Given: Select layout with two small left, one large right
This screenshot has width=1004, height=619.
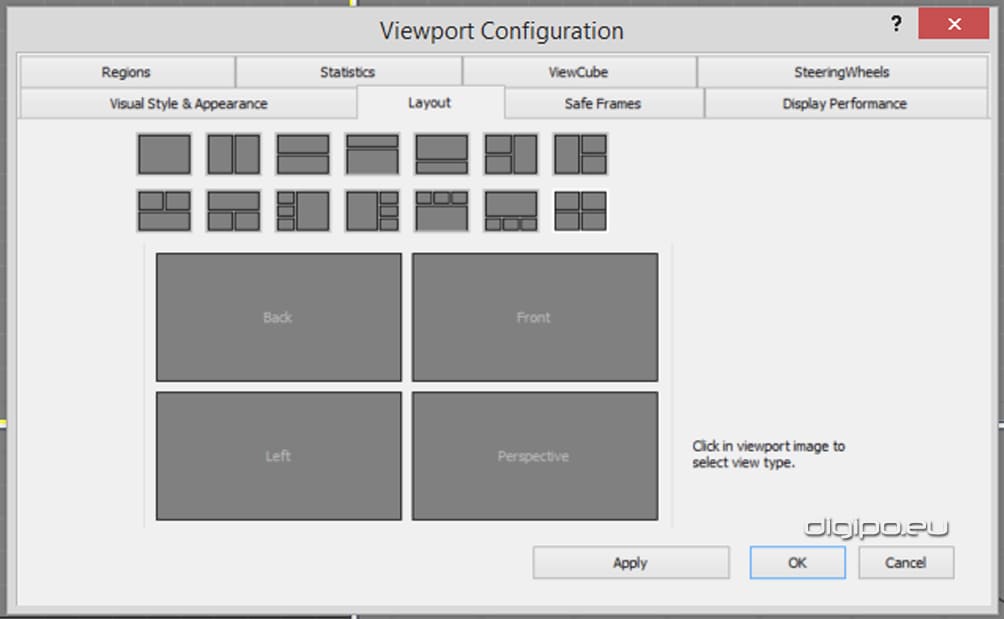Looking at the screenshot, I should pos(511,155).
